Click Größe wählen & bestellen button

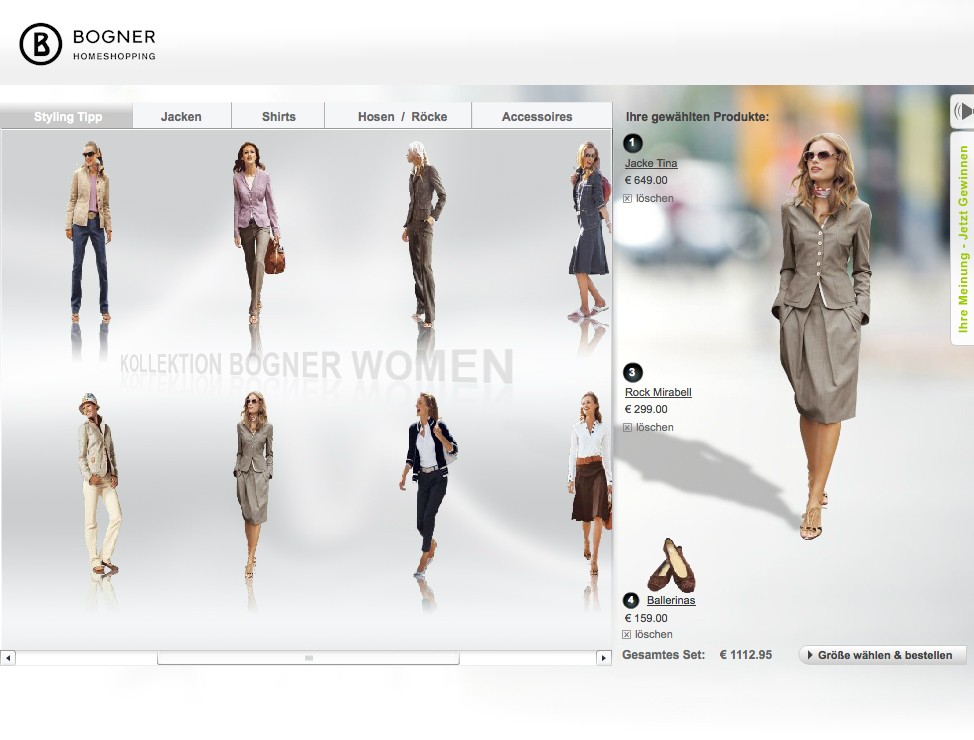click(883, 655)
